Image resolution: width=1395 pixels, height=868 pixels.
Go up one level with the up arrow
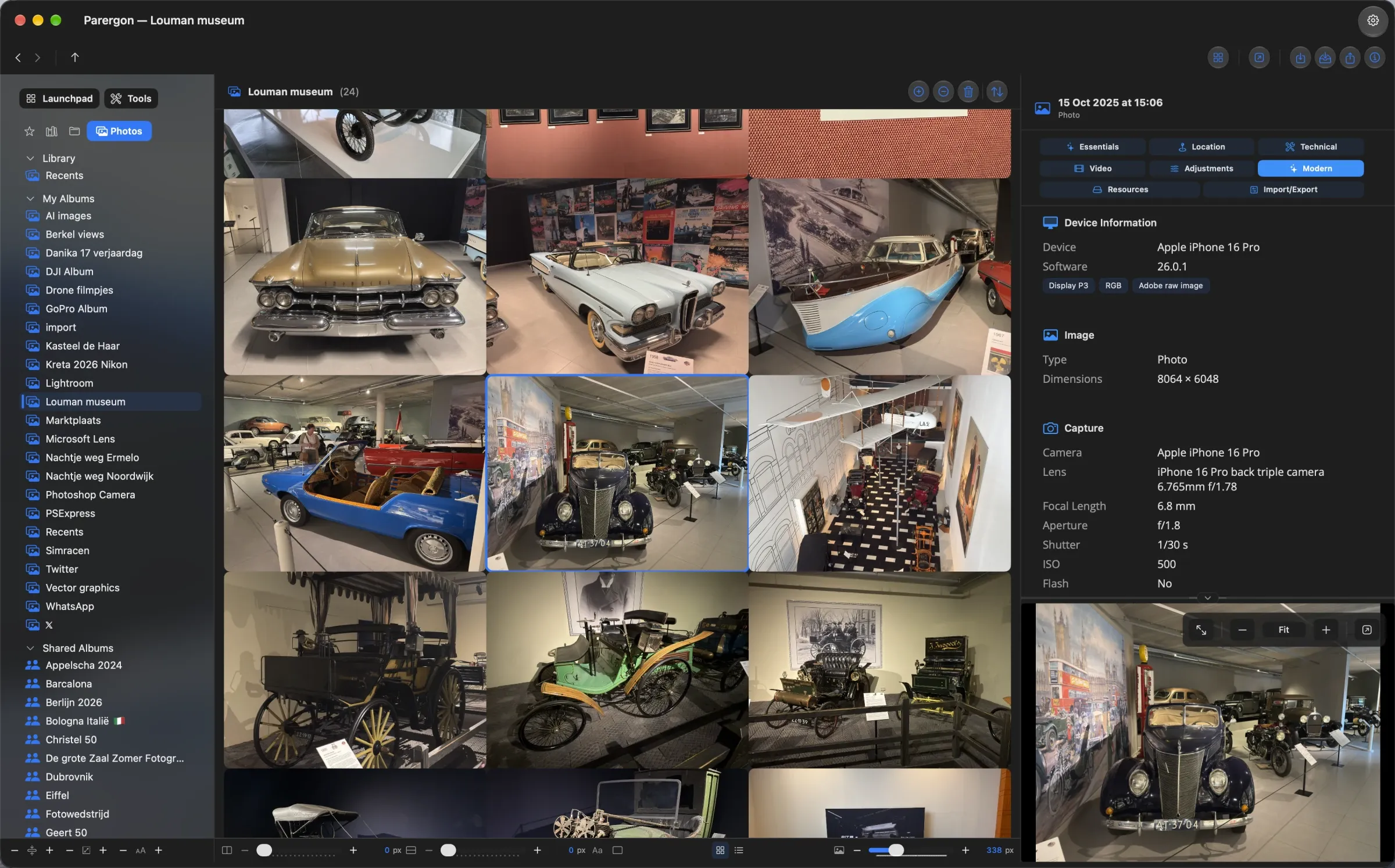coord(74,58)
